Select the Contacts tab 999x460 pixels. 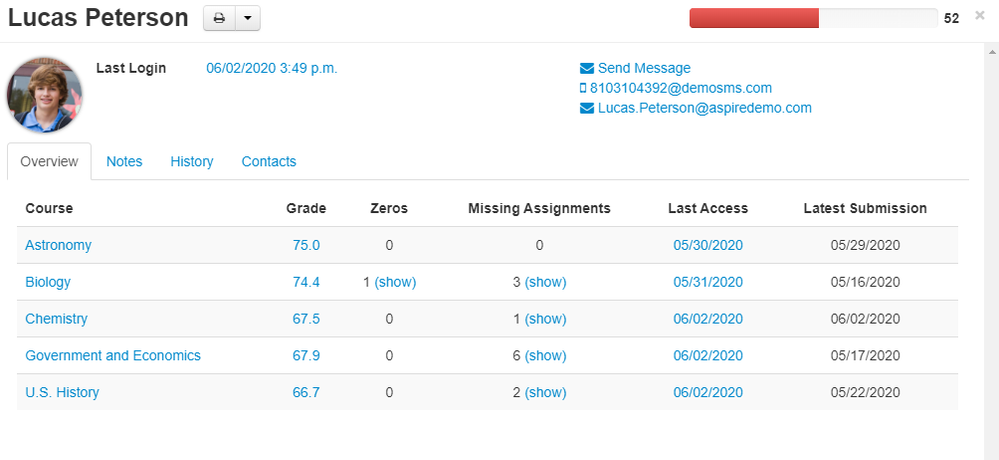coord(268,161)
